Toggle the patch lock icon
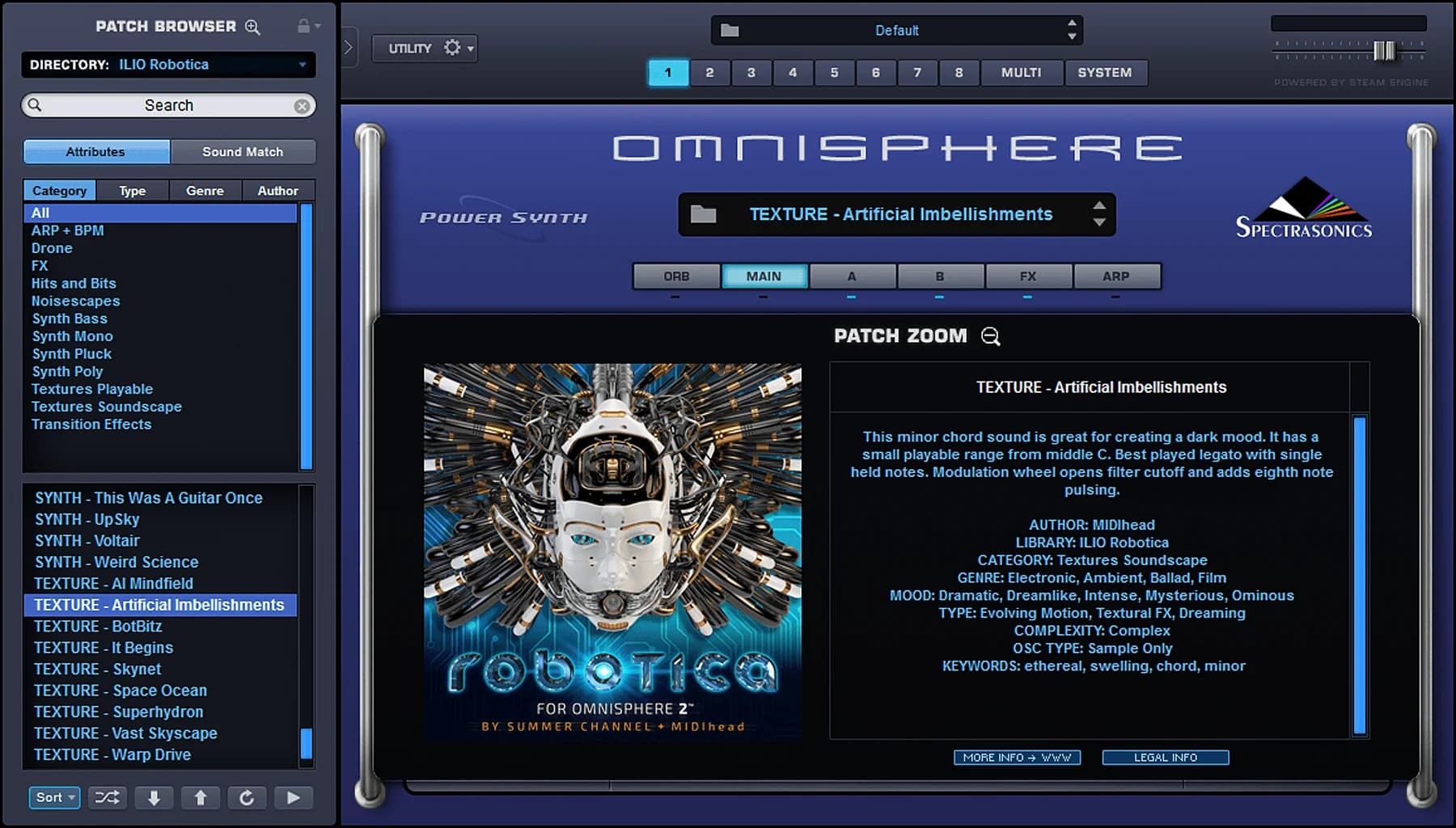Screen dimensions: 1456x828 (x=303, y=25)
